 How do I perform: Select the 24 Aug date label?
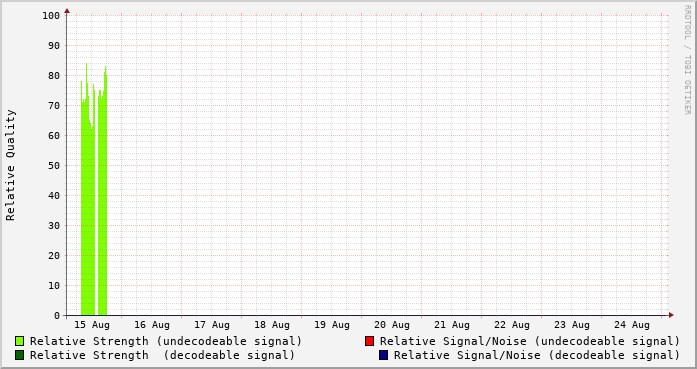pos(632,325)
